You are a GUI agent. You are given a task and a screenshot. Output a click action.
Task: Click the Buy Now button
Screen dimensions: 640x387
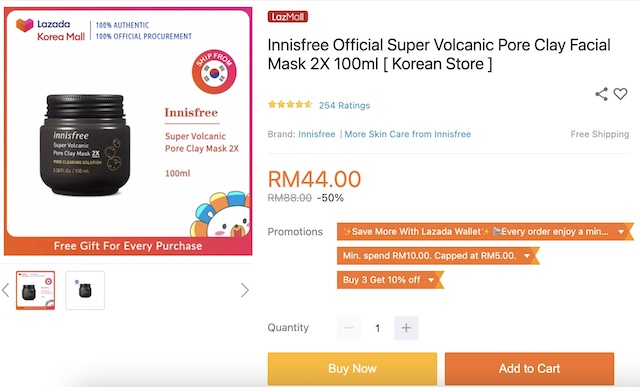point(352,369)
